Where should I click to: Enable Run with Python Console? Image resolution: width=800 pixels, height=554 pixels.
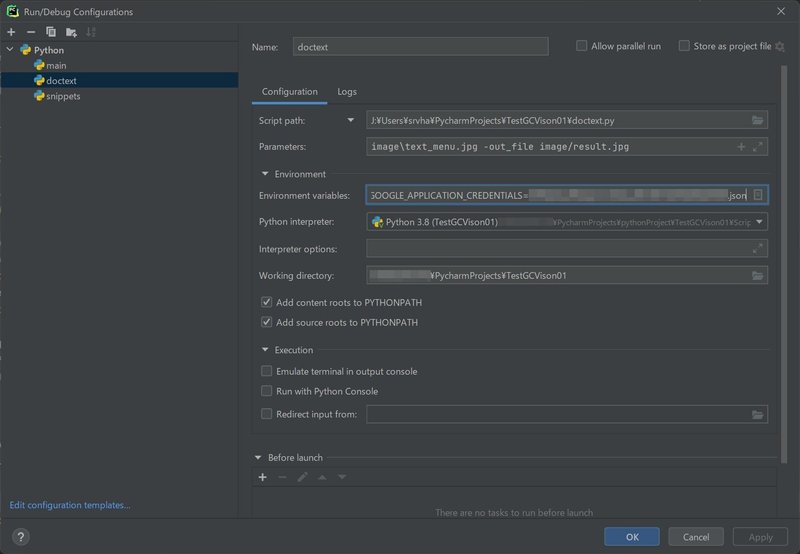pos(266,391)
